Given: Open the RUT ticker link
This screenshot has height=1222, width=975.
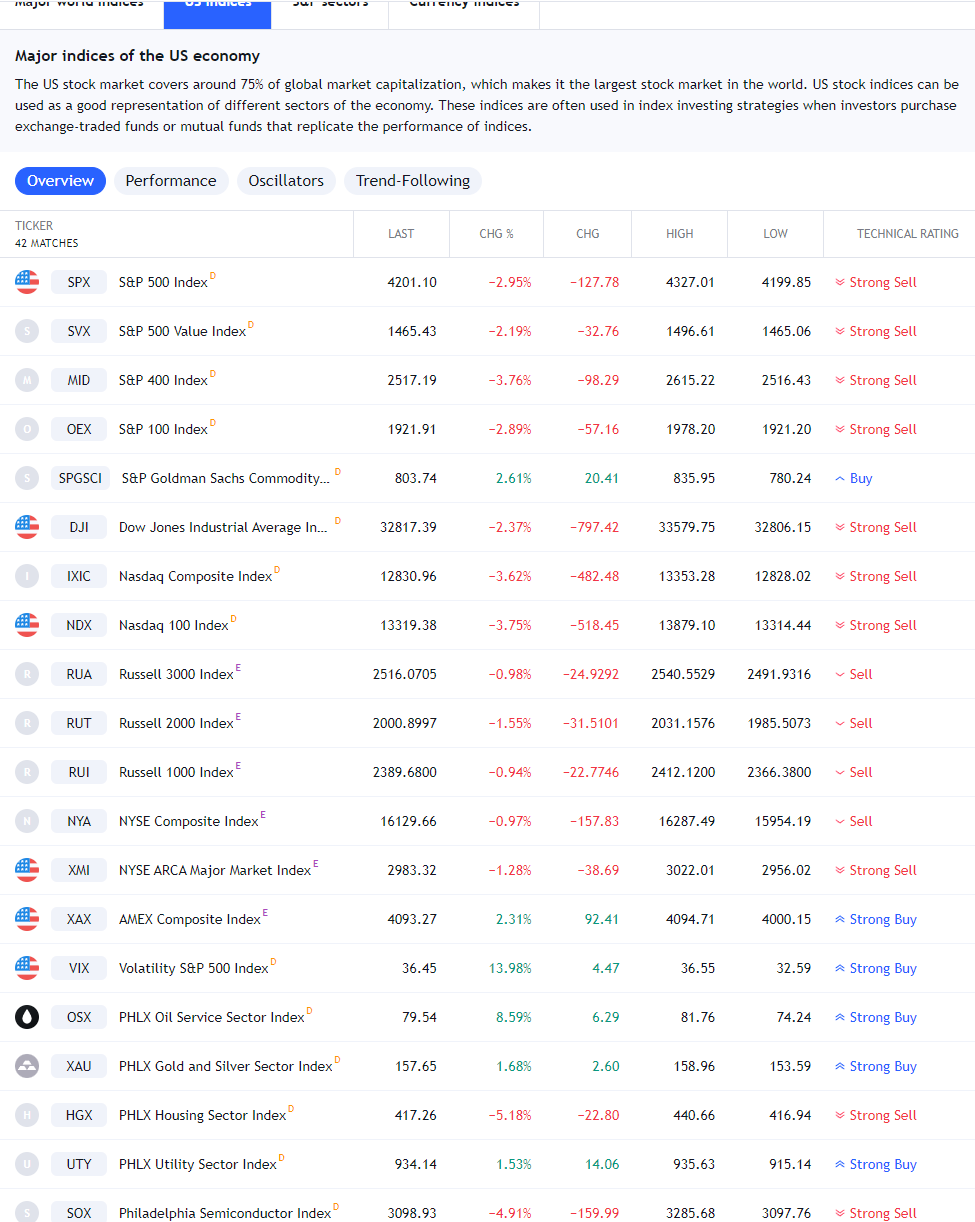Looking at the screenshot, I should click(x=79, y=723).
